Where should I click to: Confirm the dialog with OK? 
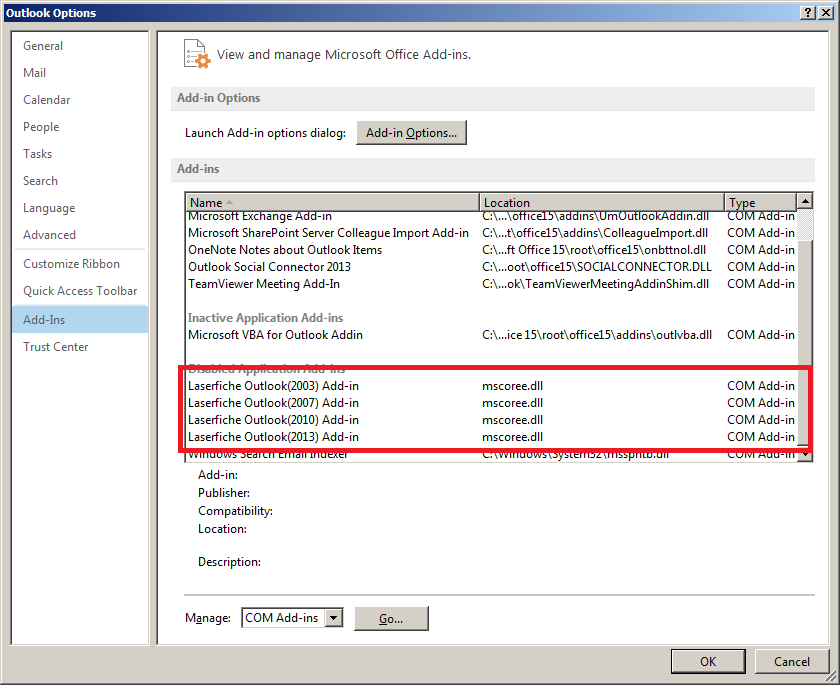point(708,661)
